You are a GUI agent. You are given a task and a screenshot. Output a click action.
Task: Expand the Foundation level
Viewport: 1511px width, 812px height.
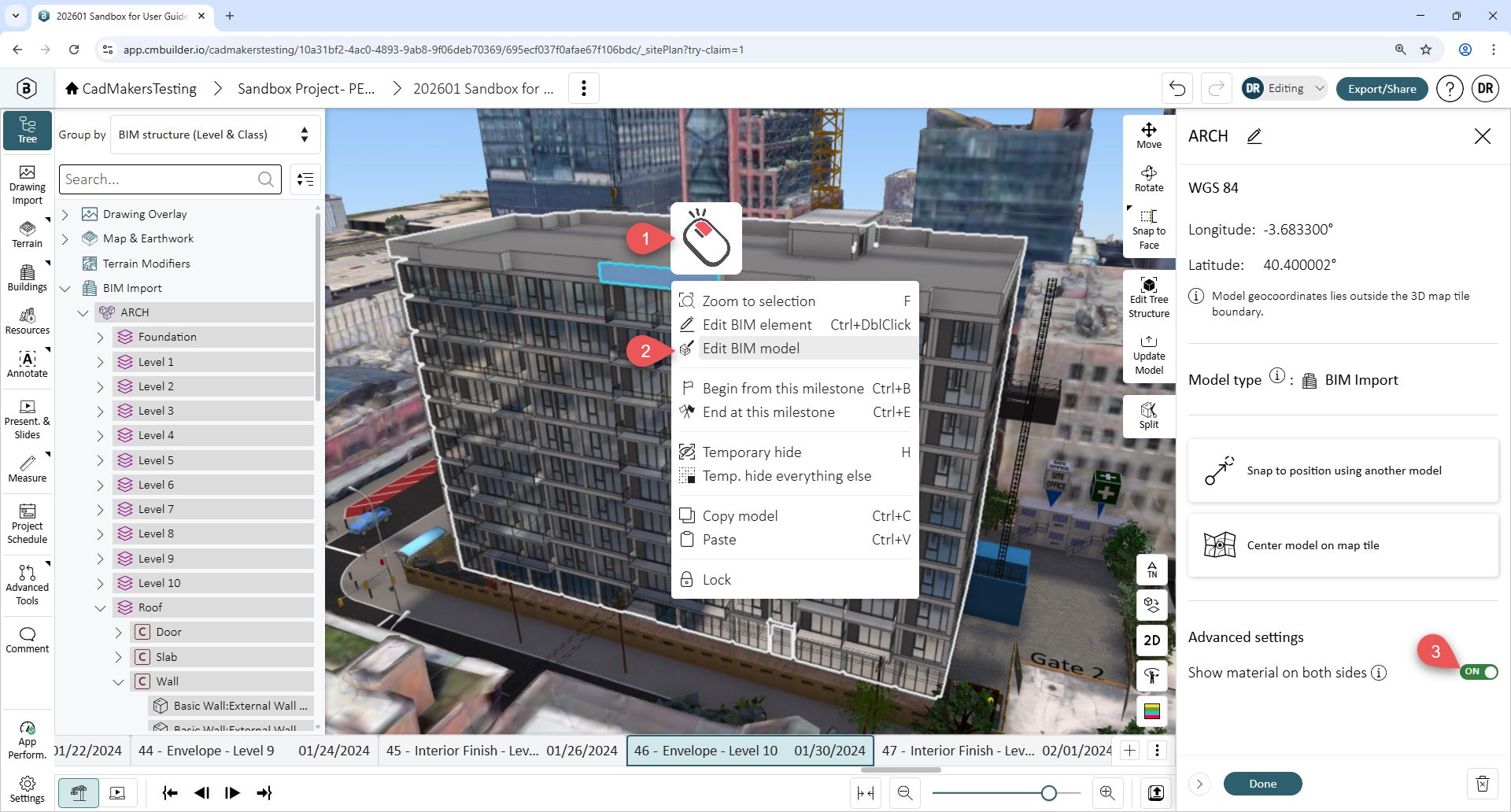point(100,337)
